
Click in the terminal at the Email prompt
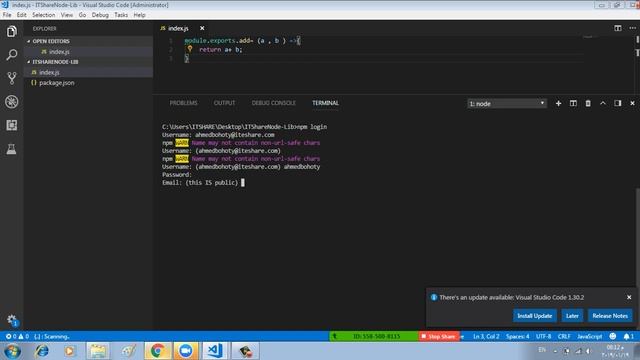[243, 183]
